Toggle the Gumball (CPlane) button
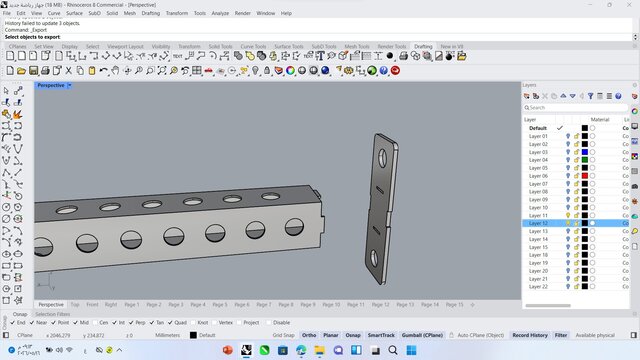Image resolution: width=640 pixels, height=360 pixels. tap(422, 335)
